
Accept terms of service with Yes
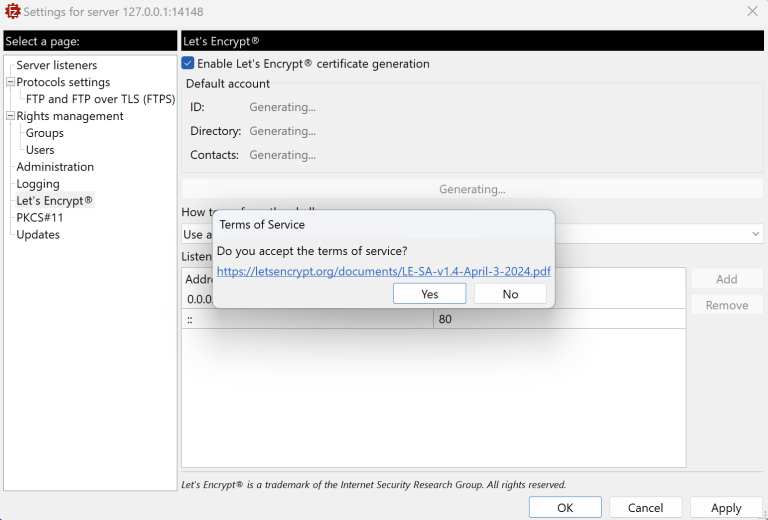[430, 294]
